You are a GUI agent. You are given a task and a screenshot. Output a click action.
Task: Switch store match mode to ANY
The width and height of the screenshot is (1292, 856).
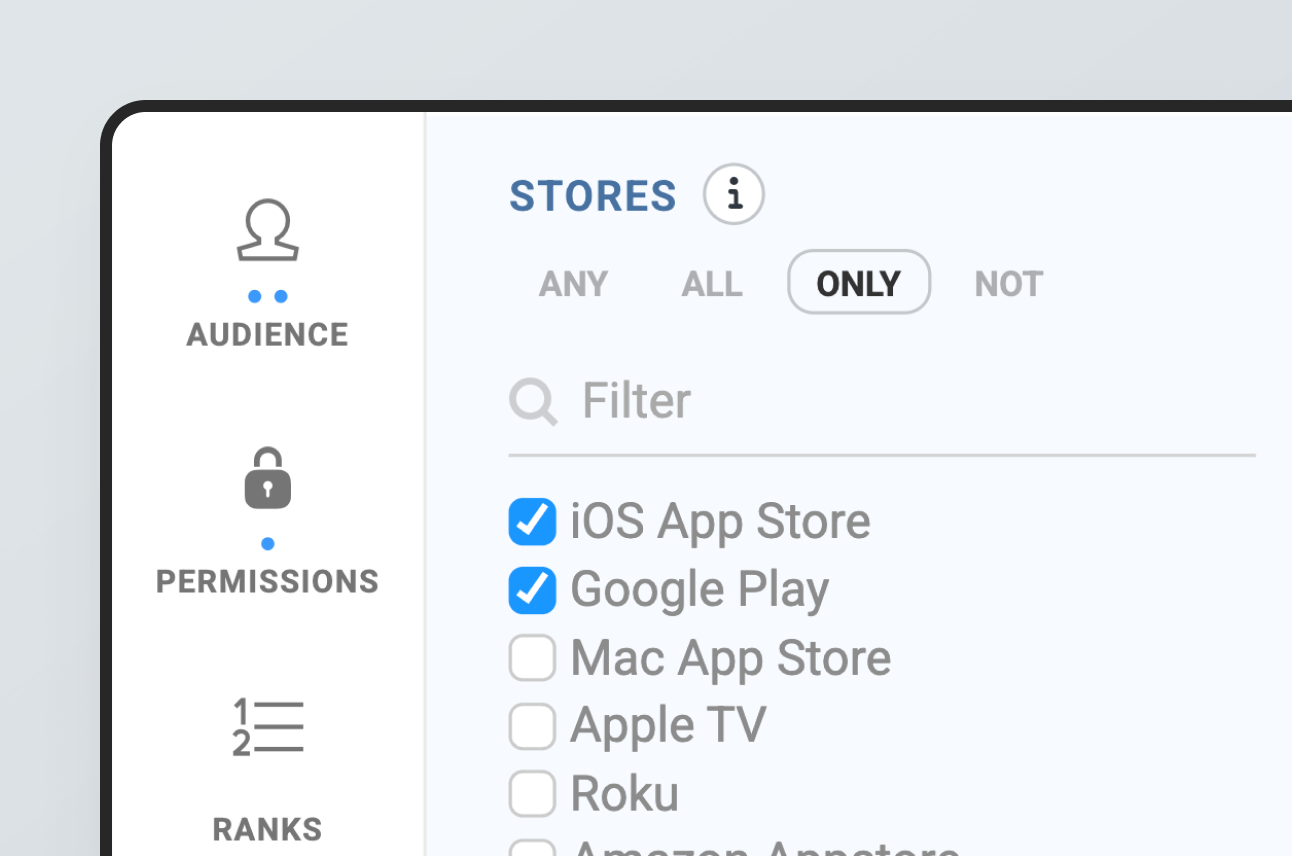pyautogui.click(x=573, y=284)
